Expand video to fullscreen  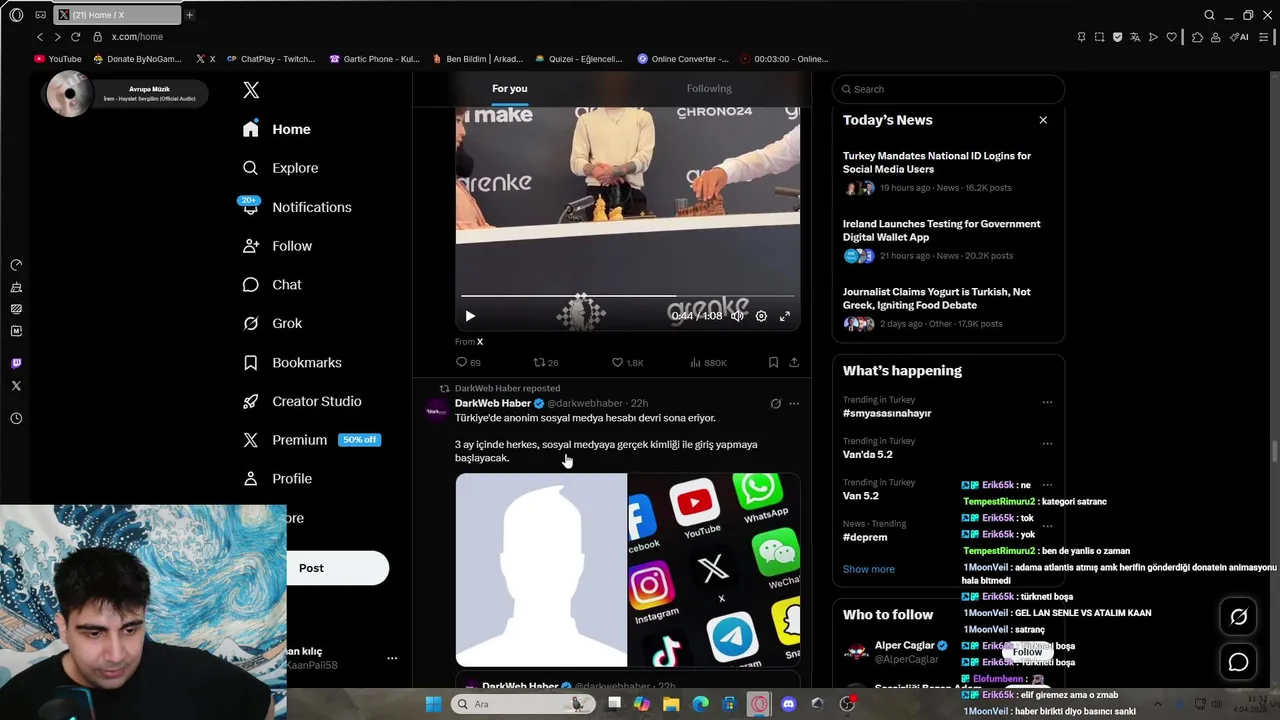coord(785,316)
